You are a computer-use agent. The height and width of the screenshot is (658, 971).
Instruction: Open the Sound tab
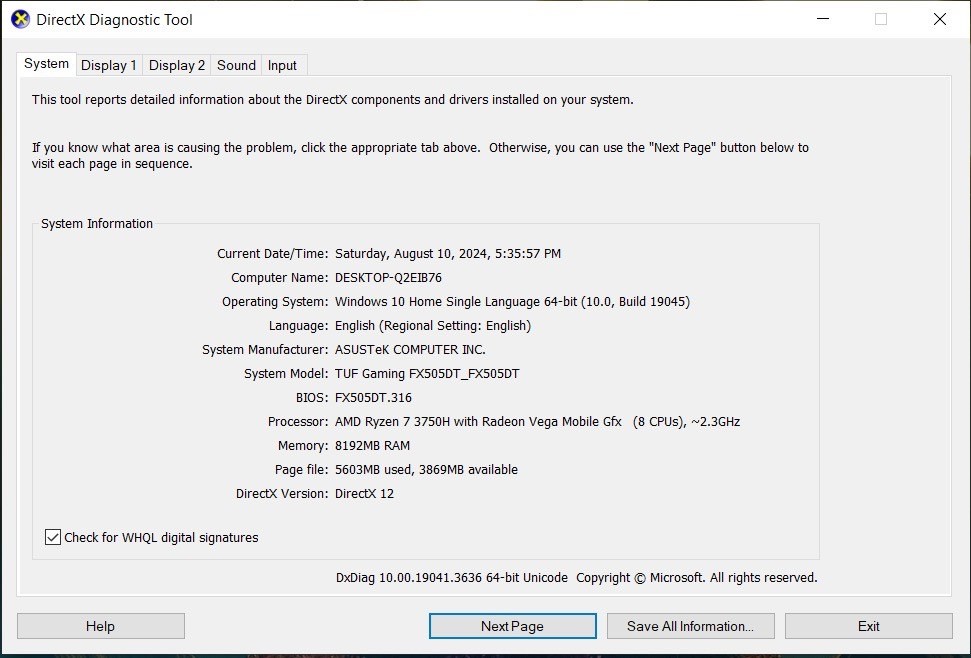click(x=235, y=65)
